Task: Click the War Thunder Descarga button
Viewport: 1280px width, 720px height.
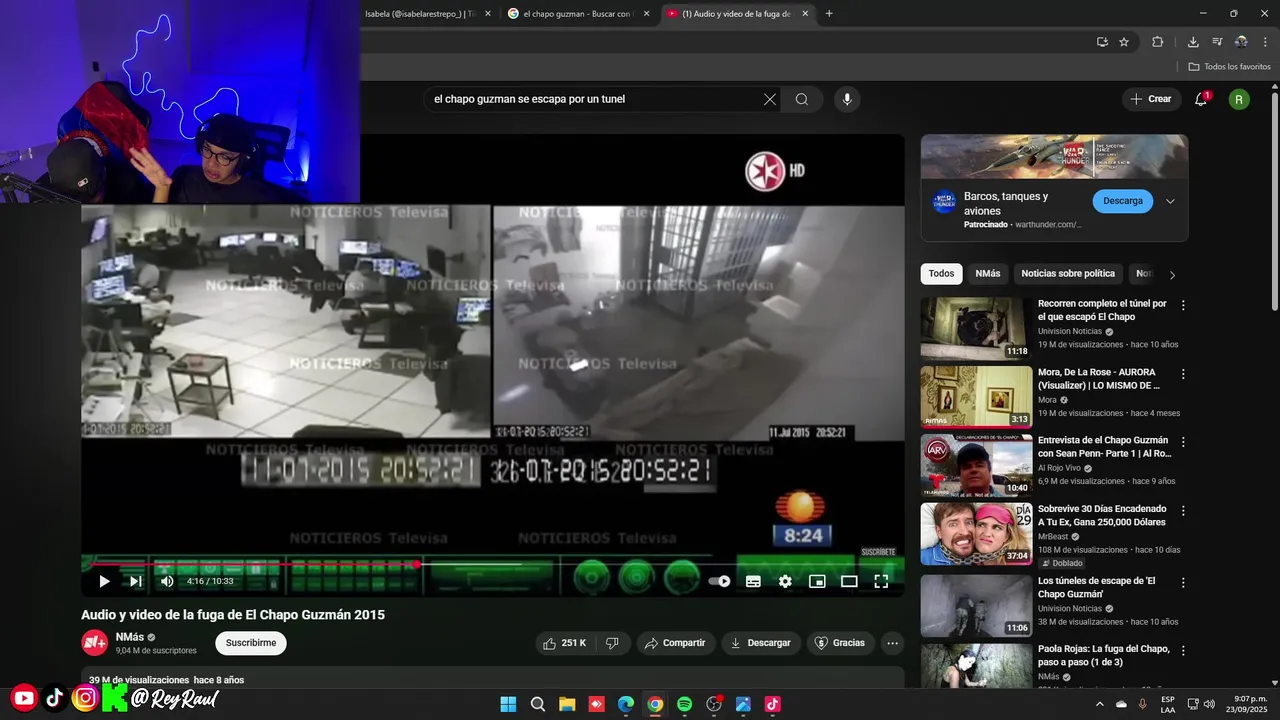Action: click(1122, 201)
